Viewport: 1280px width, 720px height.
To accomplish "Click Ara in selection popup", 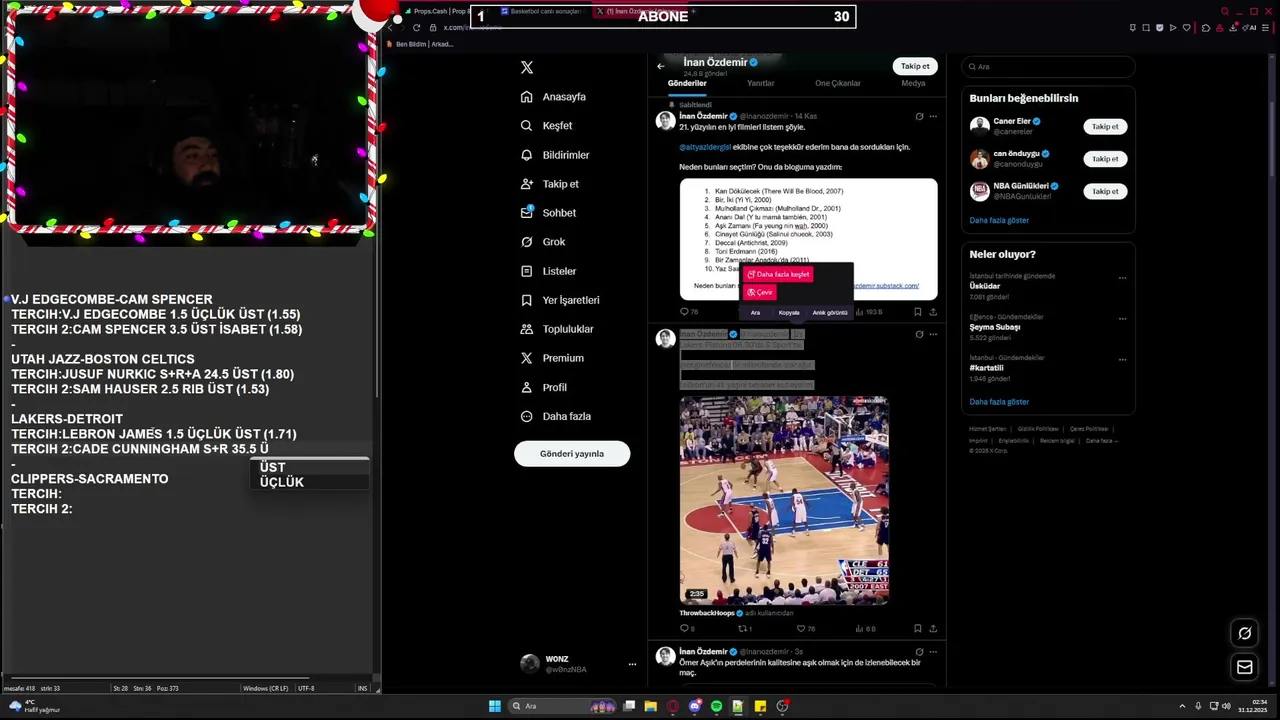I will pos(755,313).
